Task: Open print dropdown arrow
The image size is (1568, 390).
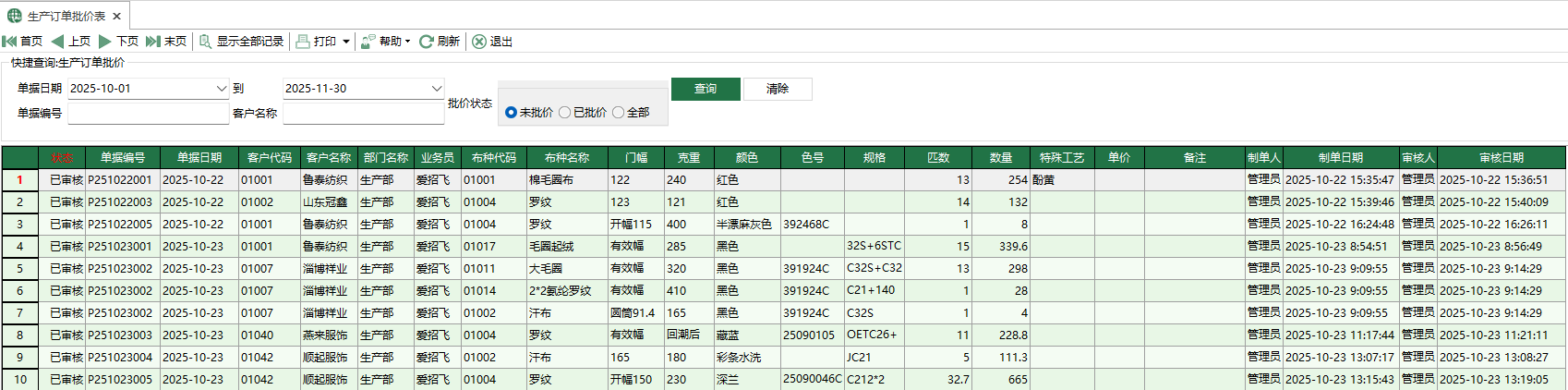Action: tap(346, 42)
